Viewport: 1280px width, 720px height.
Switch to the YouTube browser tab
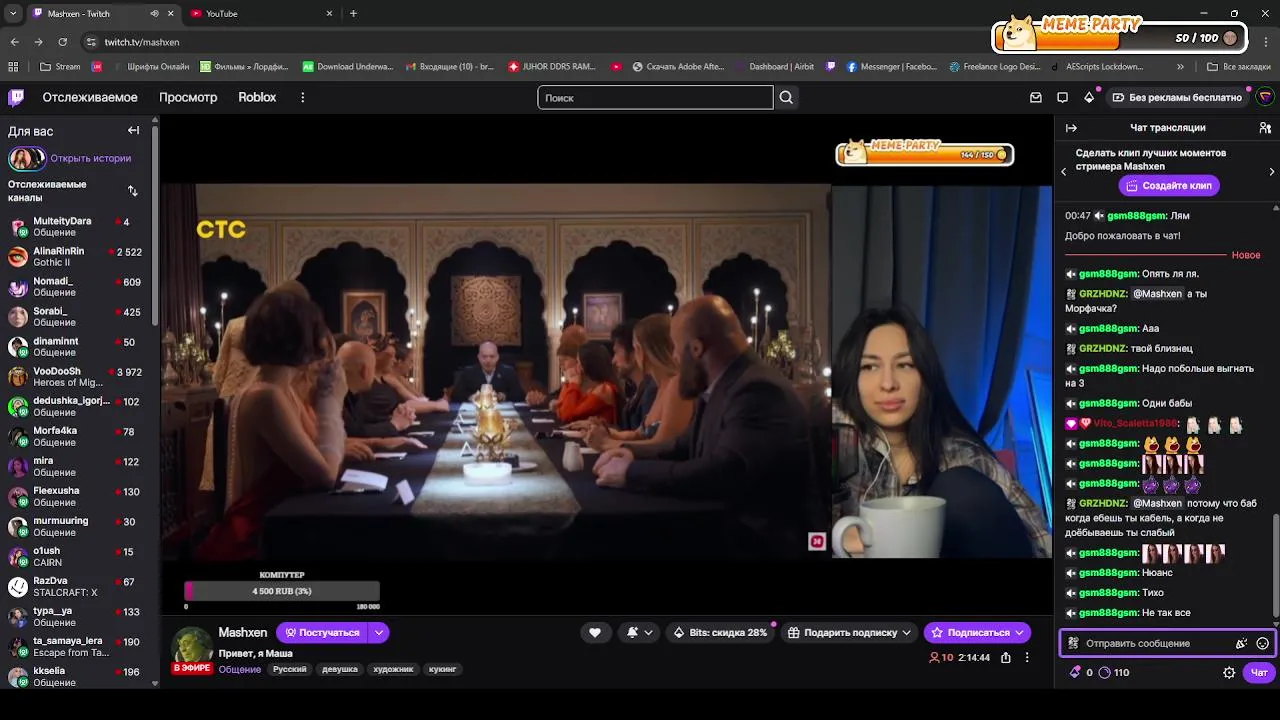click(x=262, y=14)
